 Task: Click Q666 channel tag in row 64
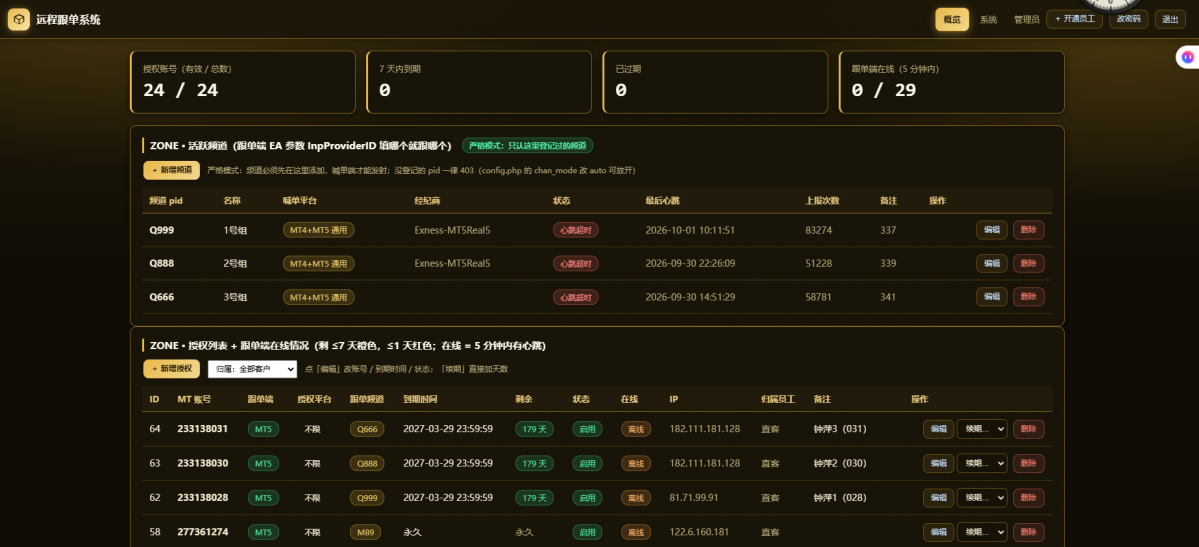367,429
